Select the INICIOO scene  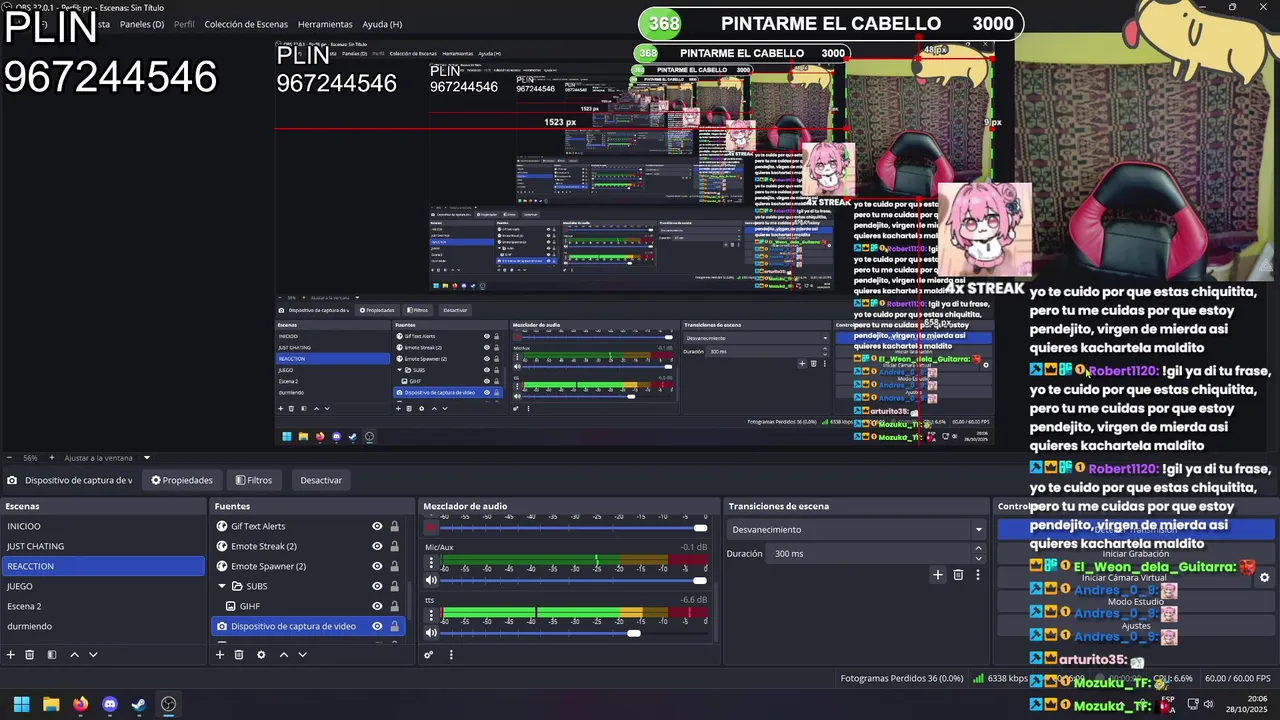102,526
